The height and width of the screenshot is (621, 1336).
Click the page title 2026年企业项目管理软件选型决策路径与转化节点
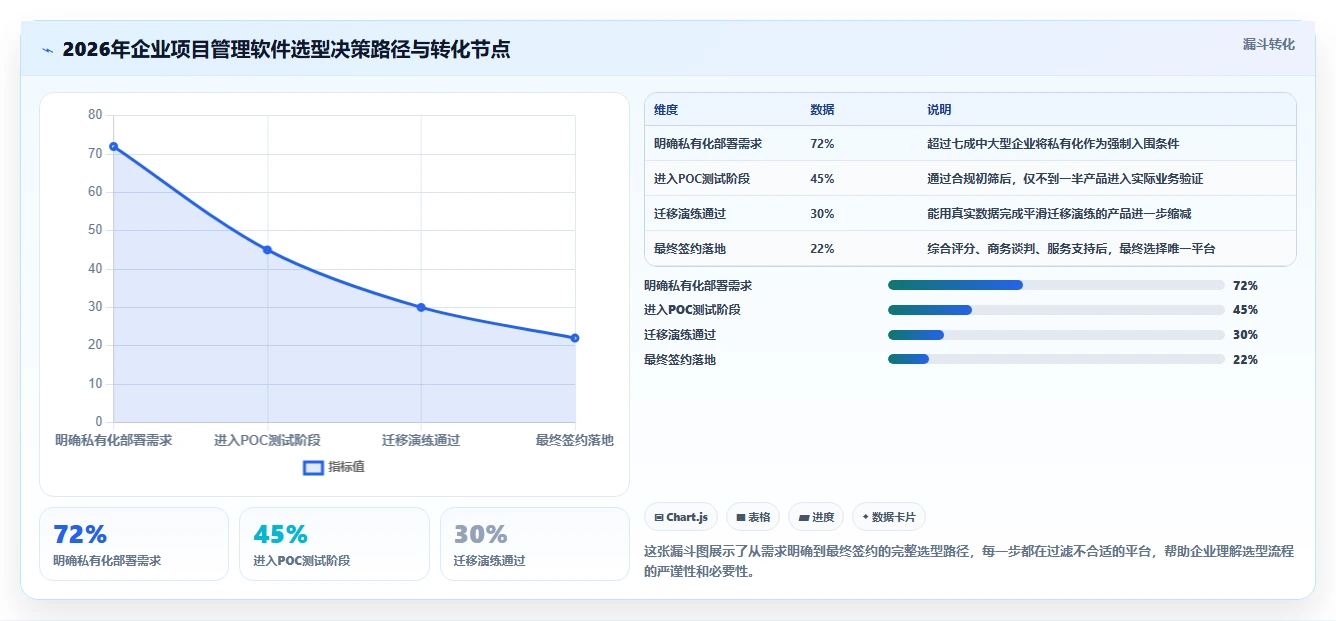coord(286,49)
